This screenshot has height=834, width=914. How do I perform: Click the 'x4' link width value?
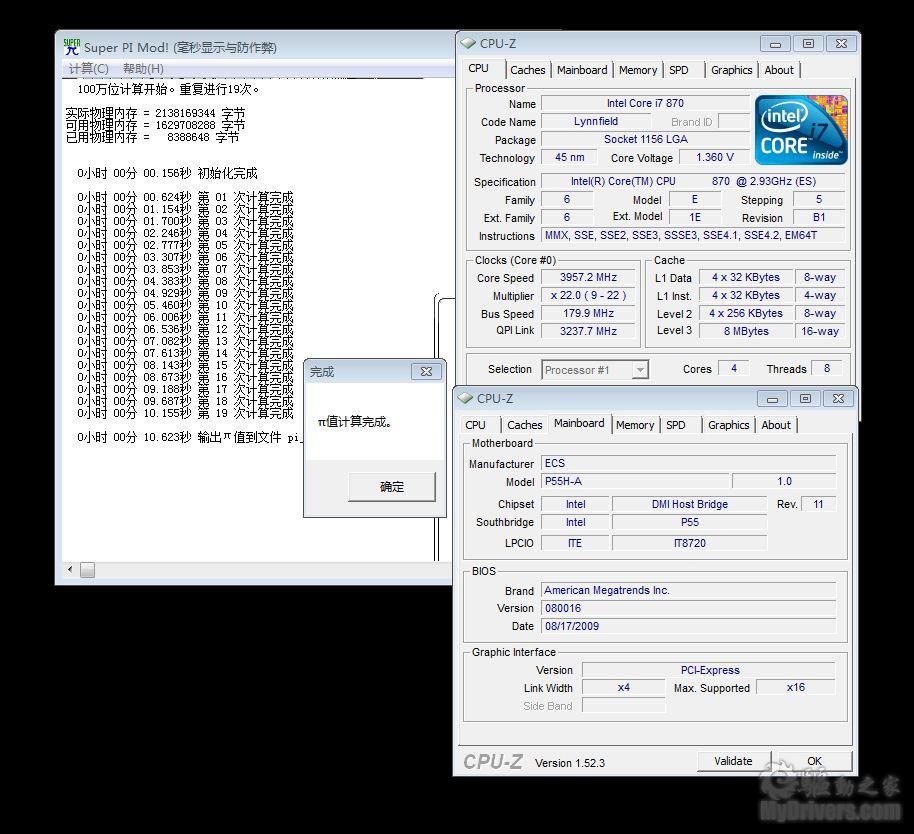[624, 688]
